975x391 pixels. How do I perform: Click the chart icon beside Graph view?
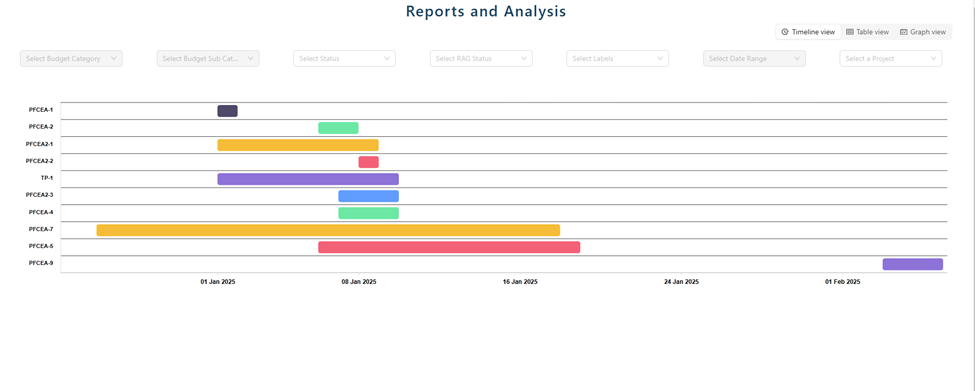point(903,32)
